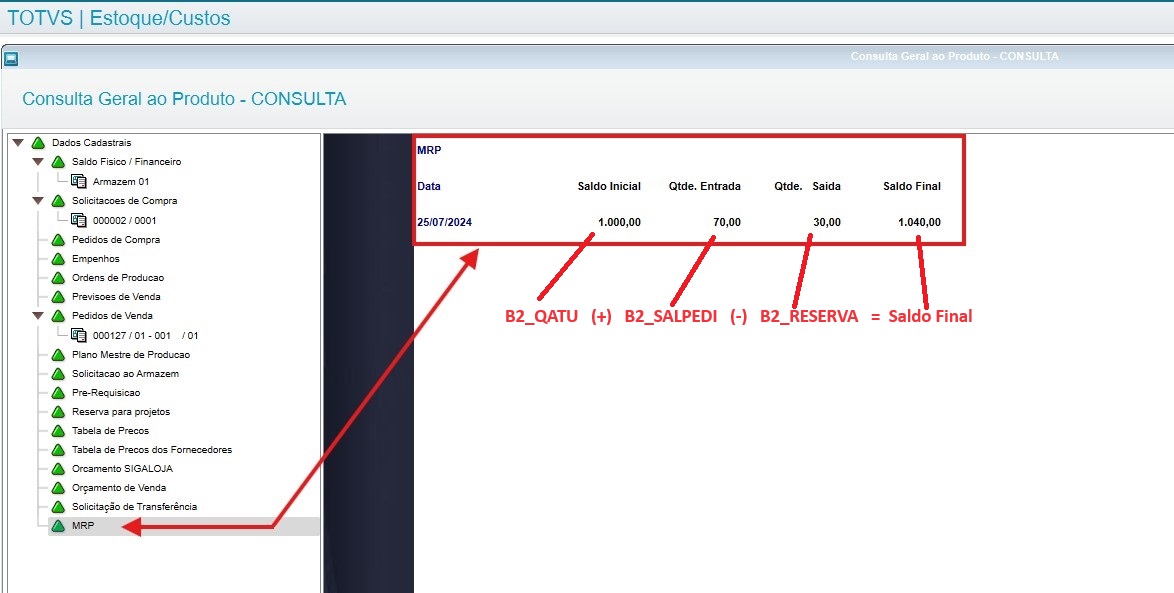Collapse the Saldo Fisico / Financeiro branch
Viewport: 1174px width, 593px height.
(38, 162)
